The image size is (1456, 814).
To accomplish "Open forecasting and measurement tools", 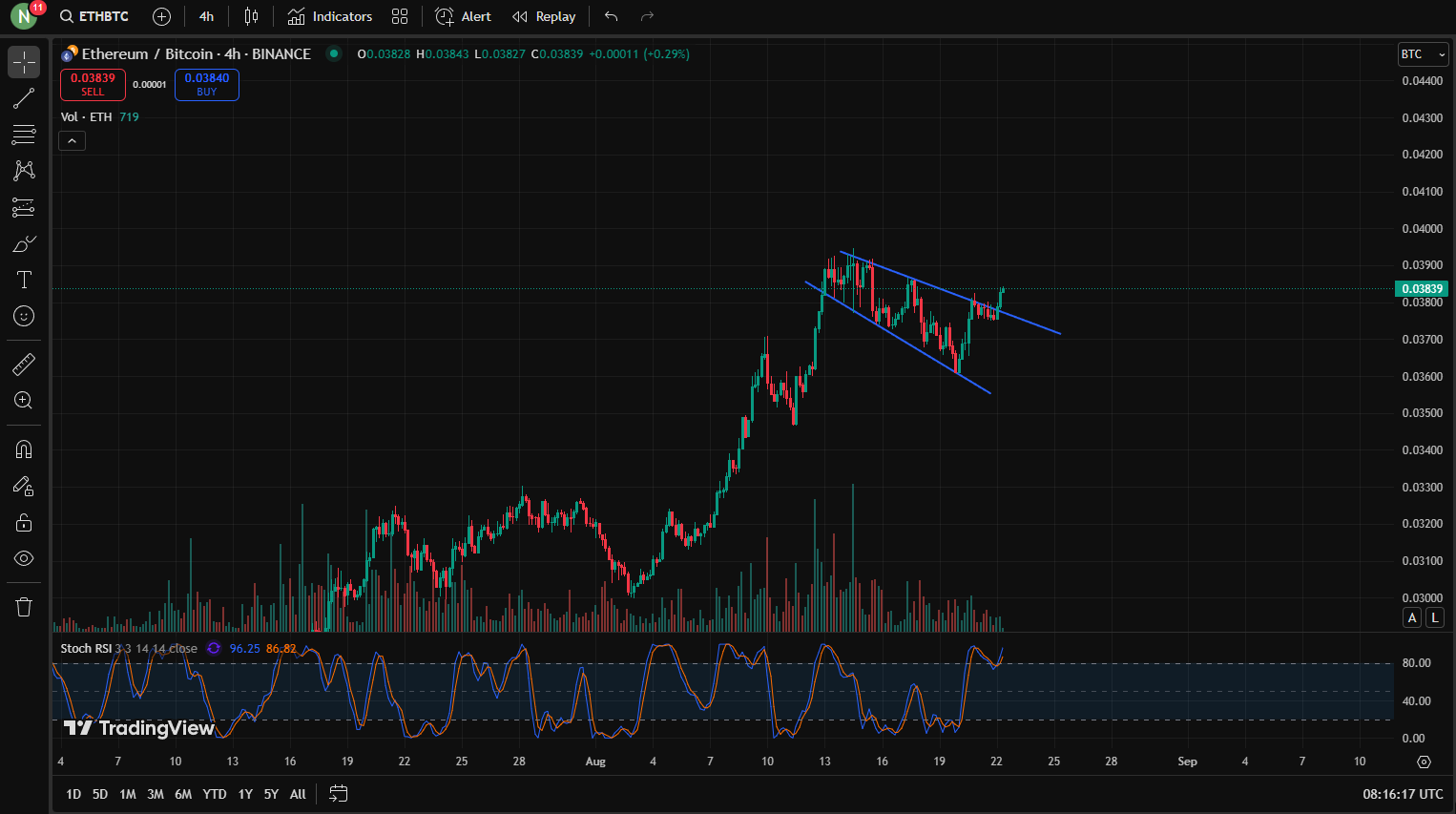I will [x=24, y=207].
